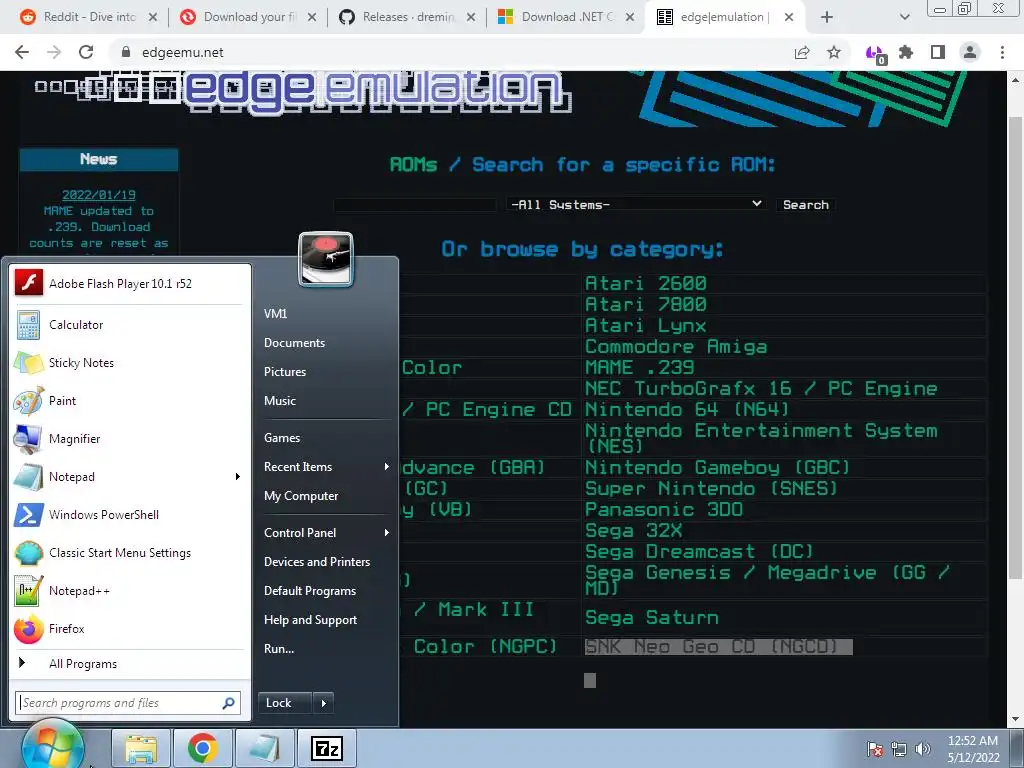Switch to Download your file tab
Viewport: 1024px width, 768px height.
(248, 17)
